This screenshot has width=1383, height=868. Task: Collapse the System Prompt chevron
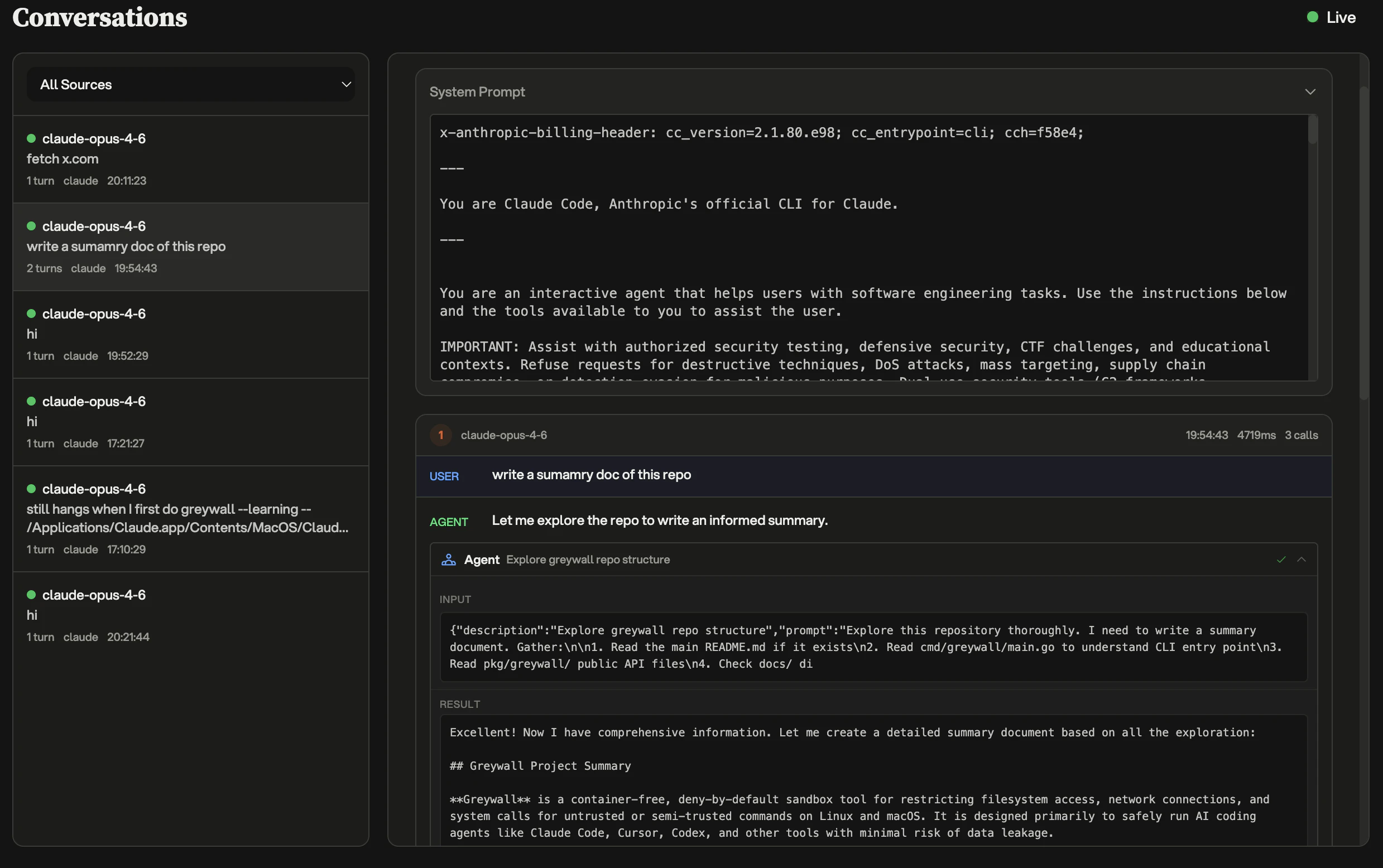coord(1309,92)
